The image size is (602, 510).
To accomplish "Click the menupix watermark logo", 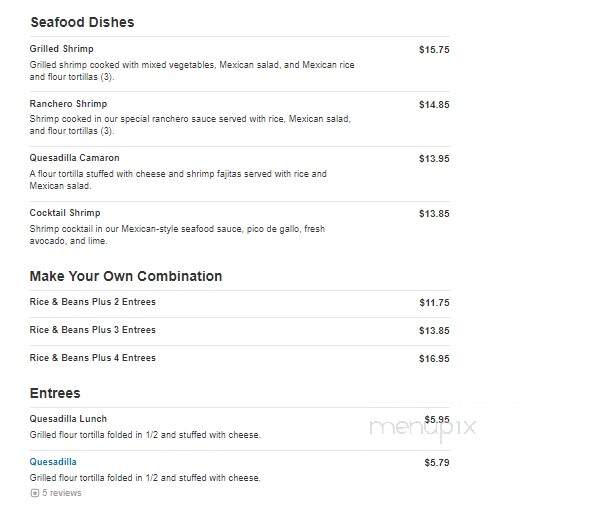I will 422,427.
